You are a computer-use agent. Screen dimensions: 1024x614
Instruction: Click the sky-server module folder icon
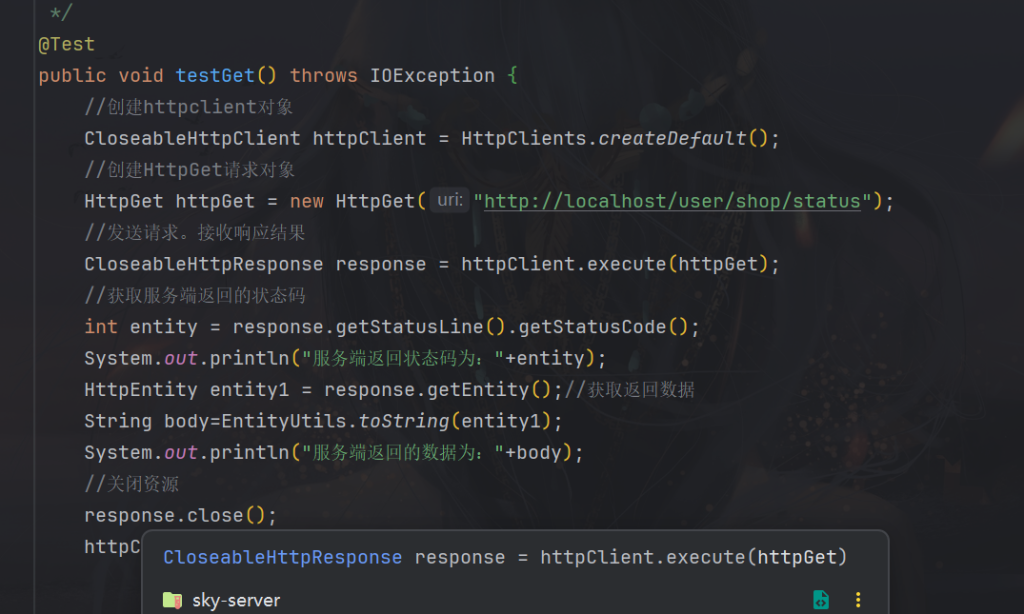pos(172,600)
